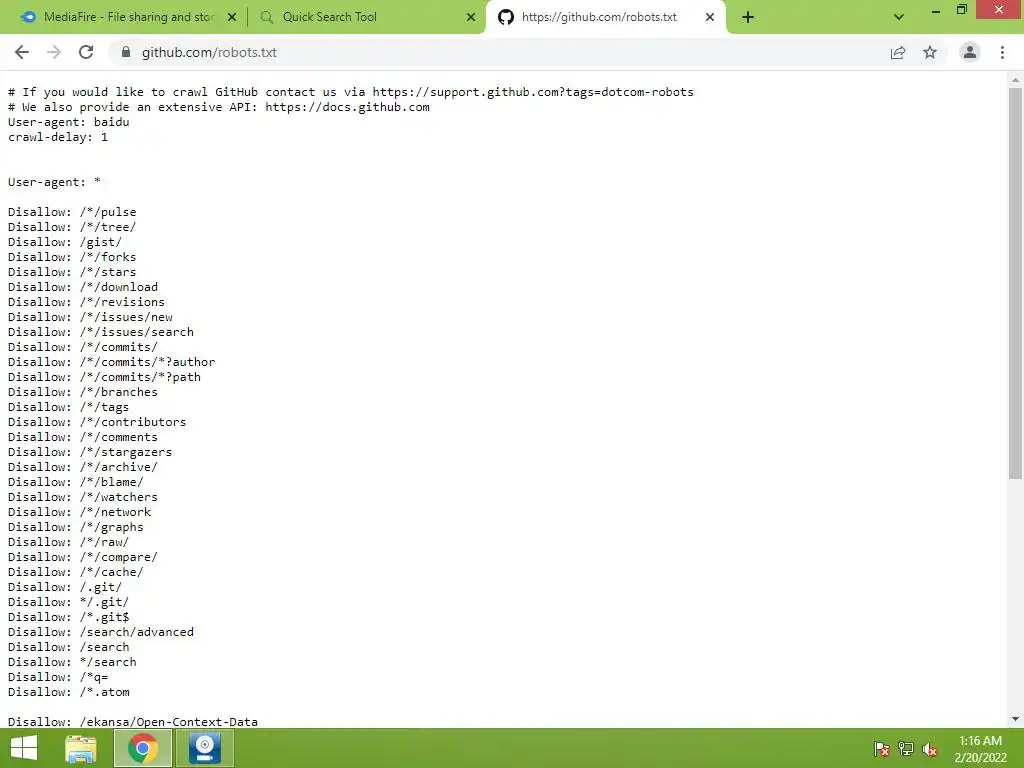The width and height of the screenshot is (1024, 768).
Task: Click "Disallow: /*/watchers" line
Action: point(83,498)
